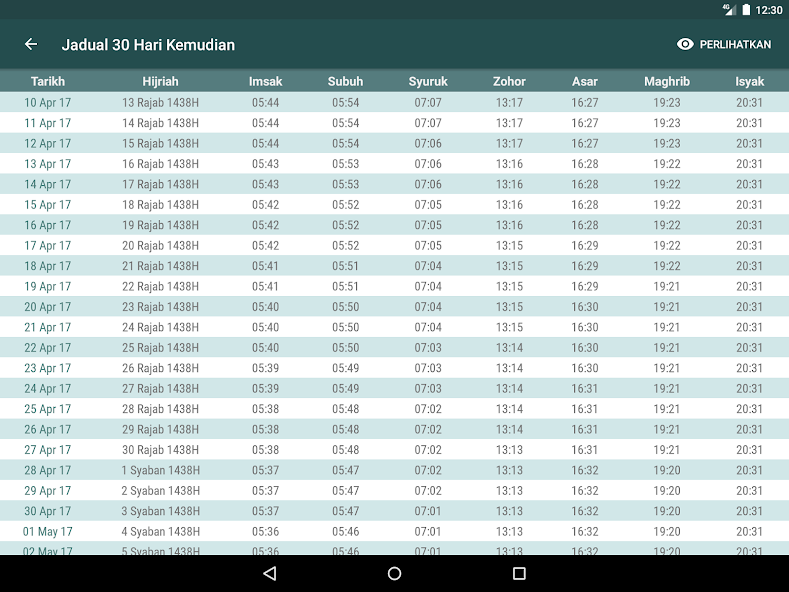Tap the 4G signal status icon

(x=728, y=9)
